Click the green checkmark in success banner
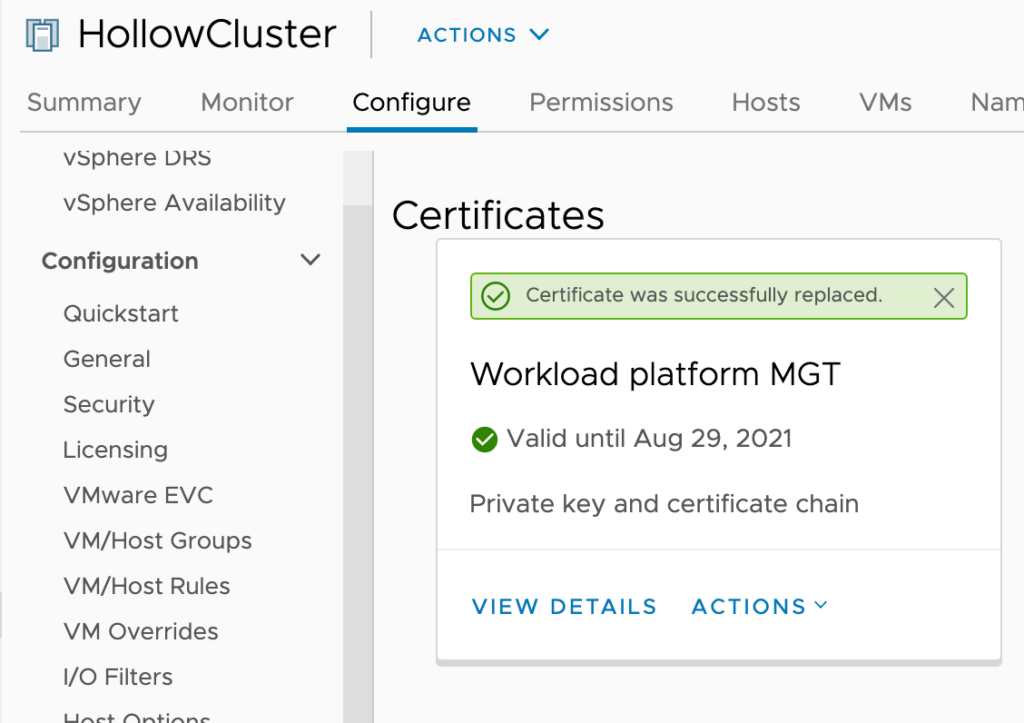This screenshot has width=1024, height=723. [495, 296]
